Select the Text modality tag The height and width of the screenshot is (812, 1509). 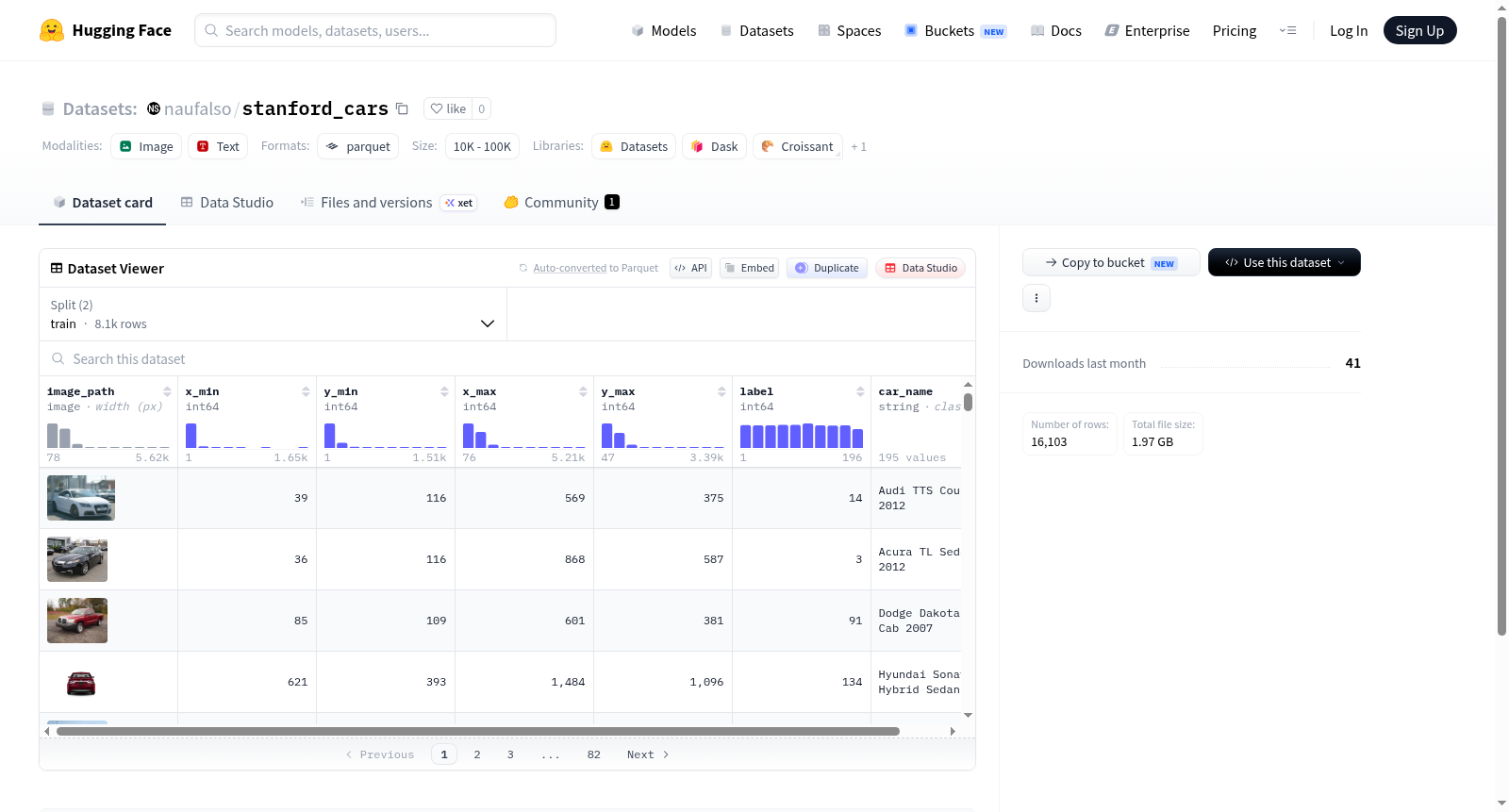point(218,146)
